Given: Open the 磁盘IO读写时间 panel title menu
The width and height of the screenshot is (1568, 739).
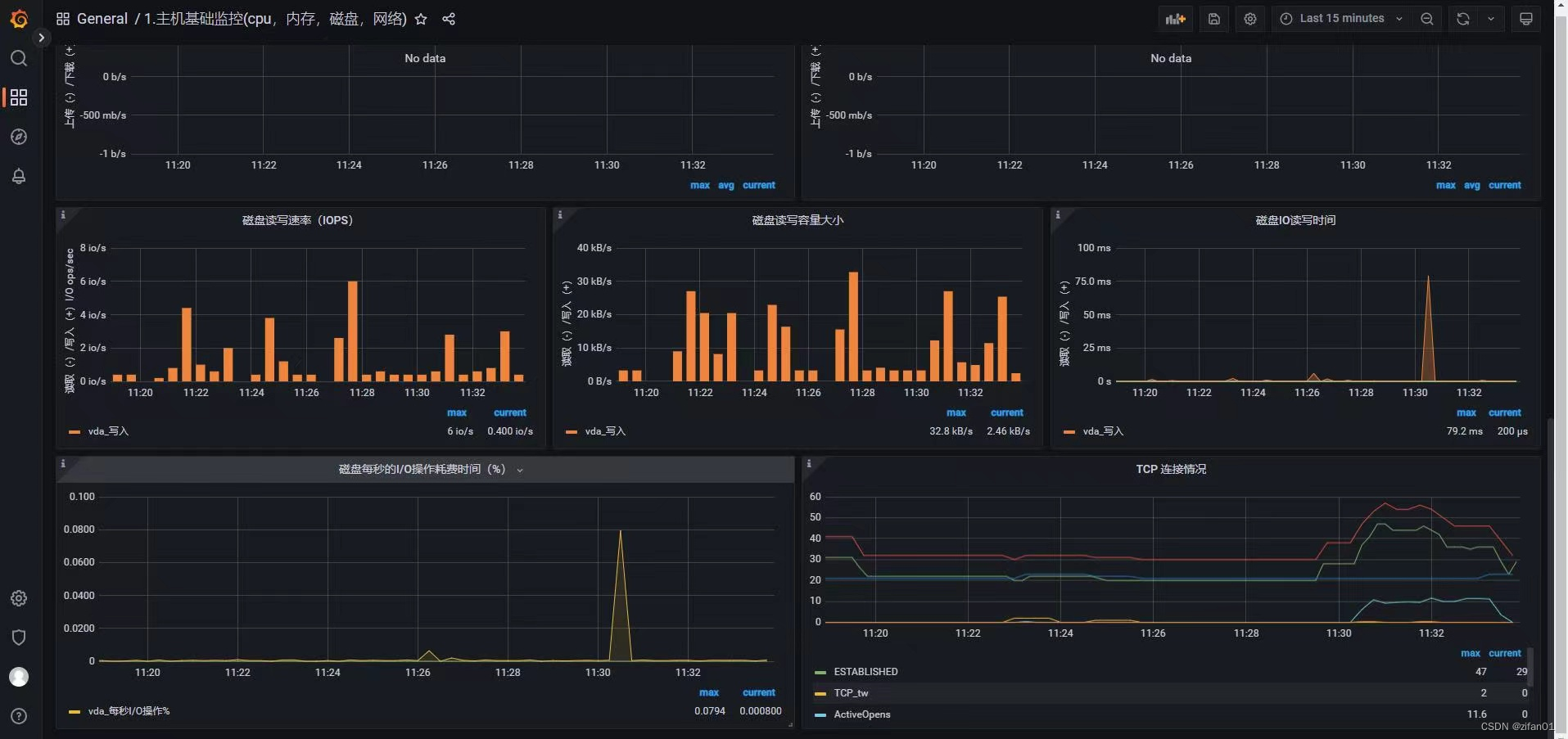Looking at the screenshot, I should pyautogui.click(x=1296, y=219).
